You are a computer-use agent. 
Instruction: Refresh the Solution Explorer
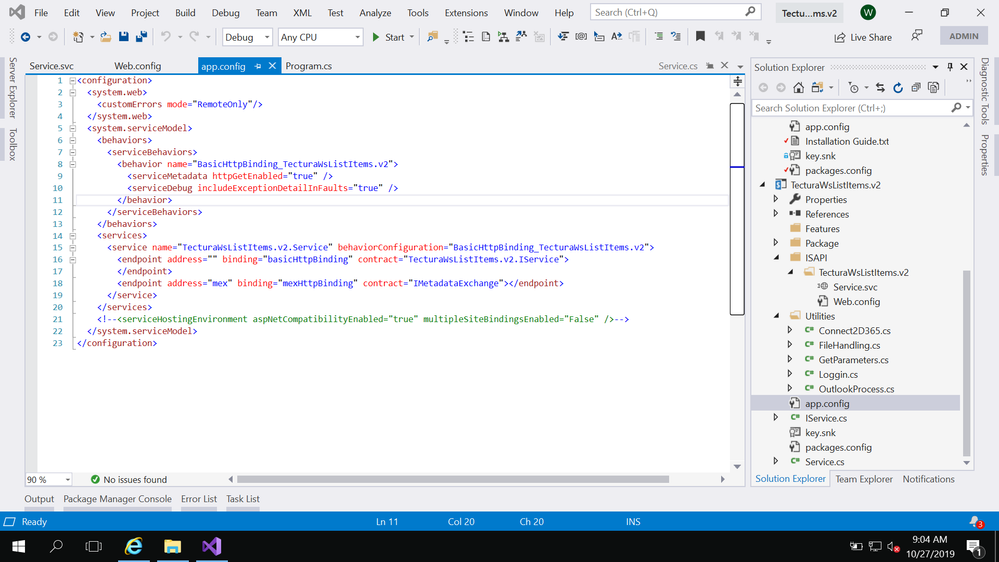[897, 88]
